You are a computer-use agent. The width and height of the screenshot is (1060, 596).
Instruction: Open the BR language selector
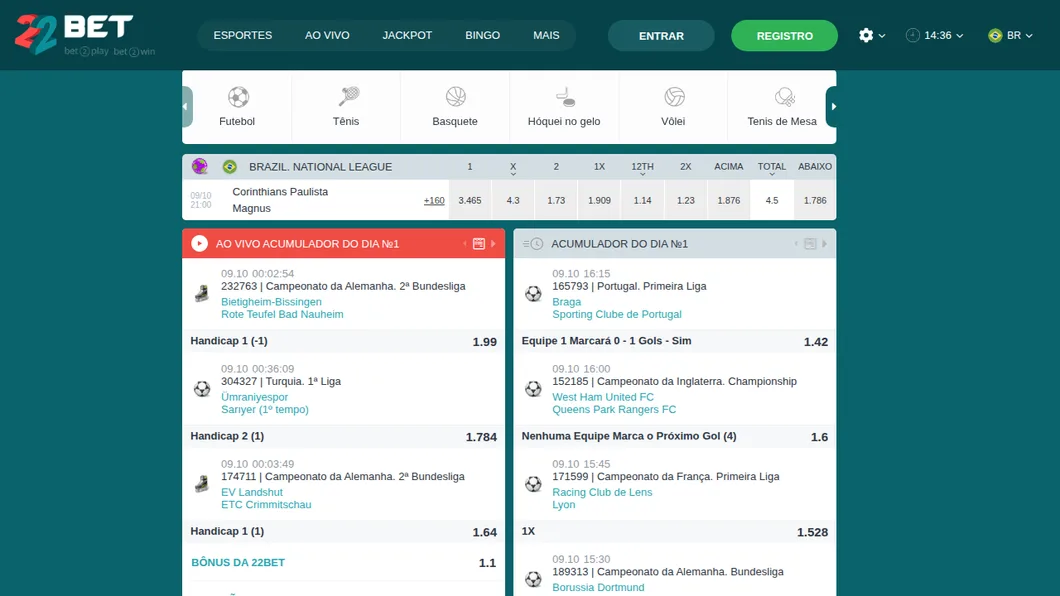pyautogui.click(x=1010, y=35)
